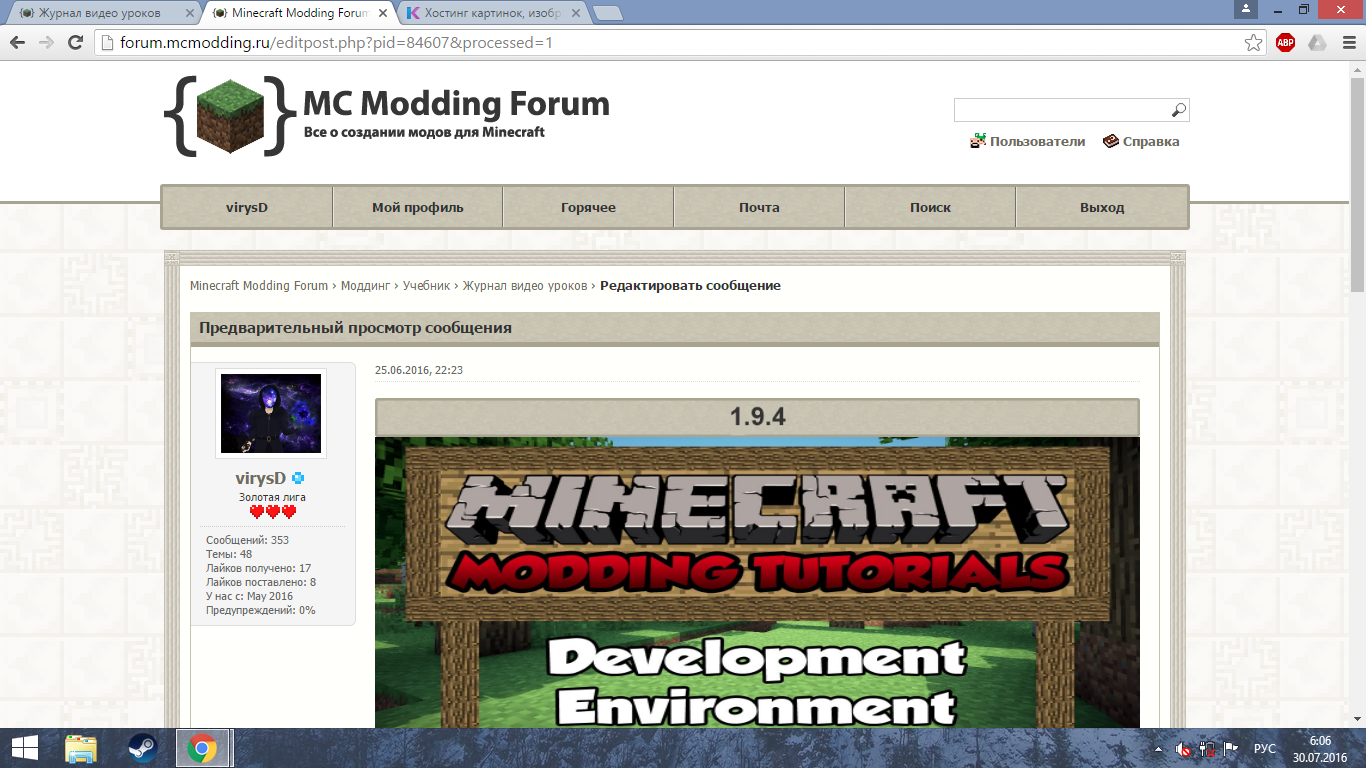Open the Chrome user profile button
1366x768 pixels.
[x=1245, y=9]
